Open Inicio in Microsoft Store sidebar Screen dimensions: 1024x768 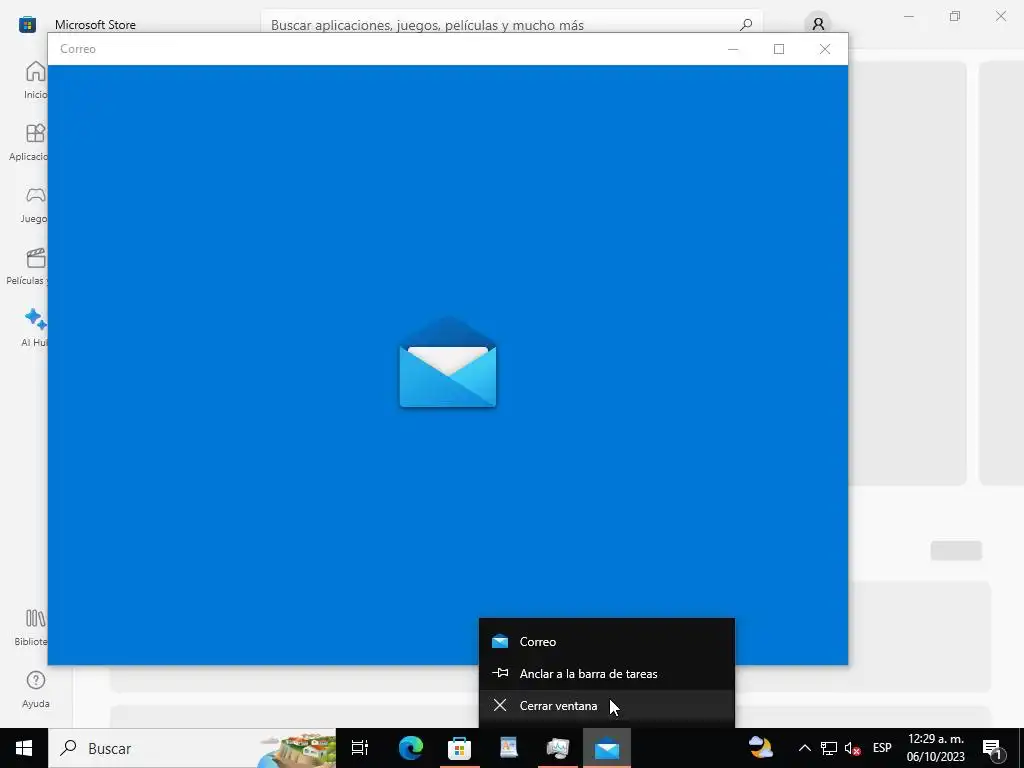[x=33, y=80]
